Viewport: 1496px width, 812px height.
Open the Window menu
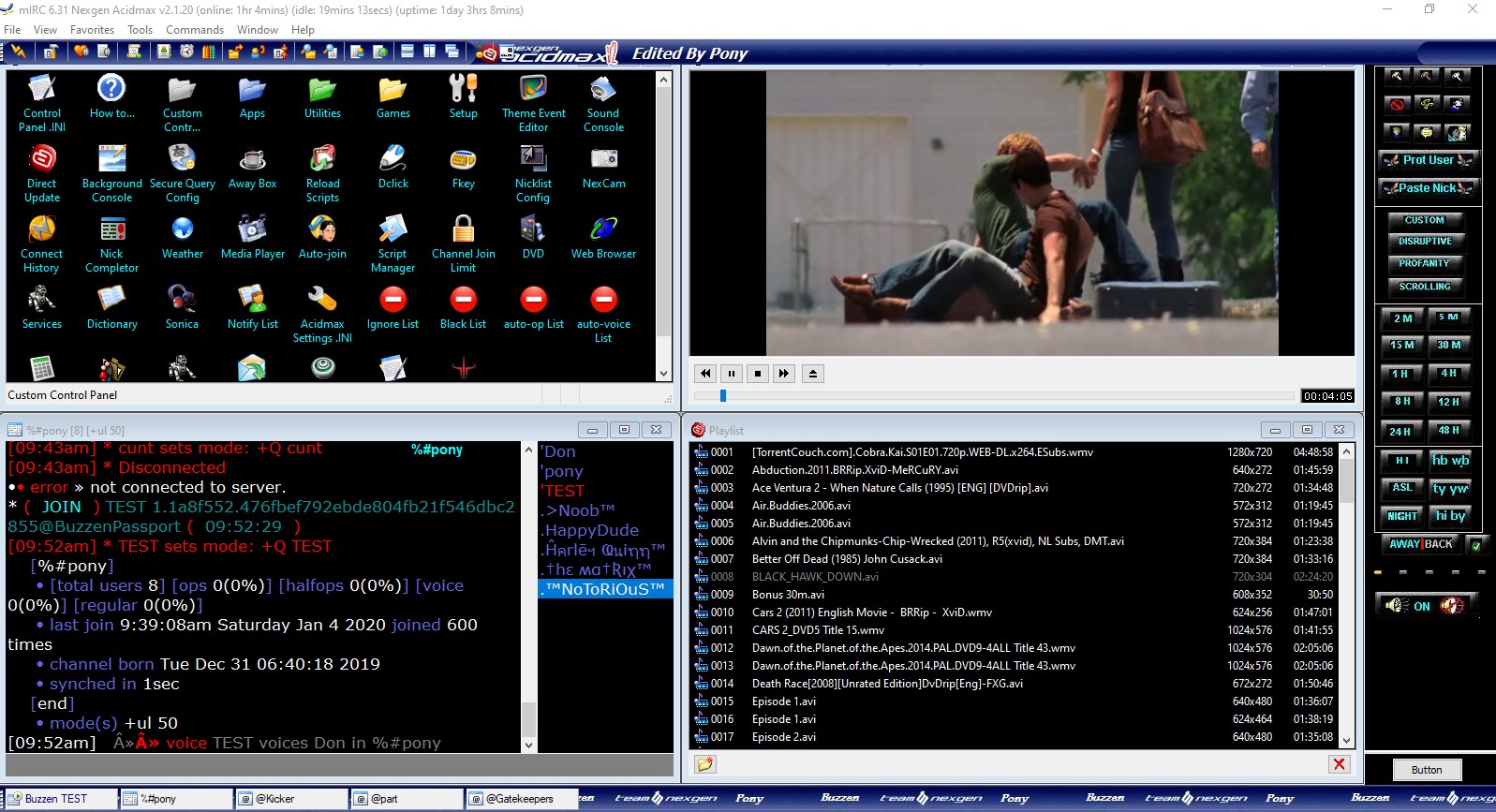pyautogui.click(x=257, y=30)
